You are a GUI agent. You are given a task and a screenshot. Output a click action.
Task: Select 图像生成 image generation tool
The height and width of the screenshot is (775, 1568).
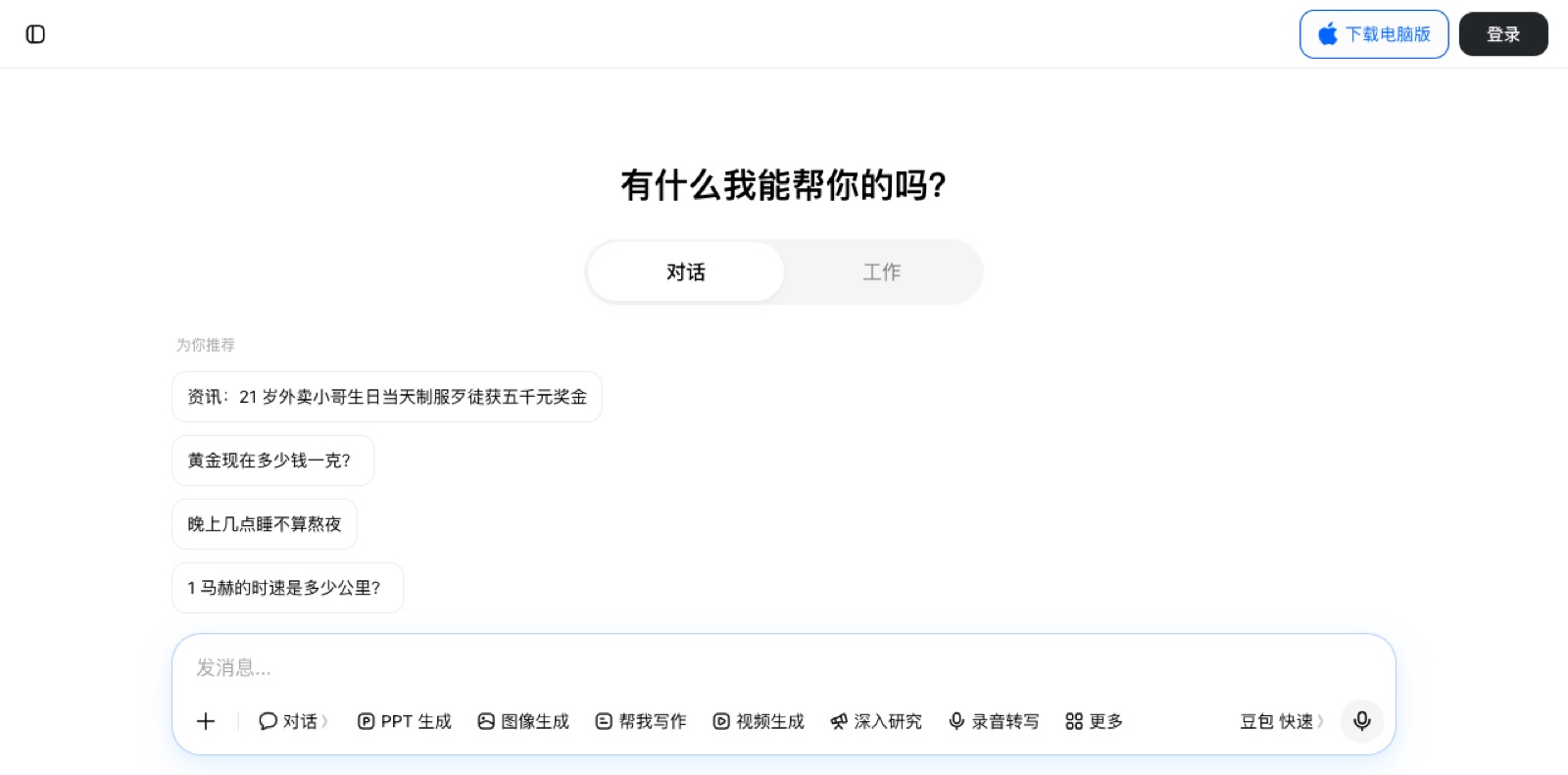pyautogui.click(x=523, y=721)
